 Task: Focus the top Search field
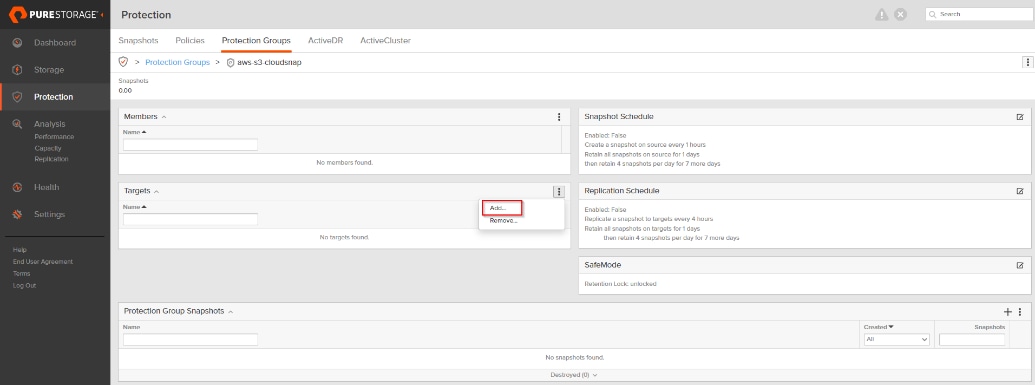click(x=978, y=14)
